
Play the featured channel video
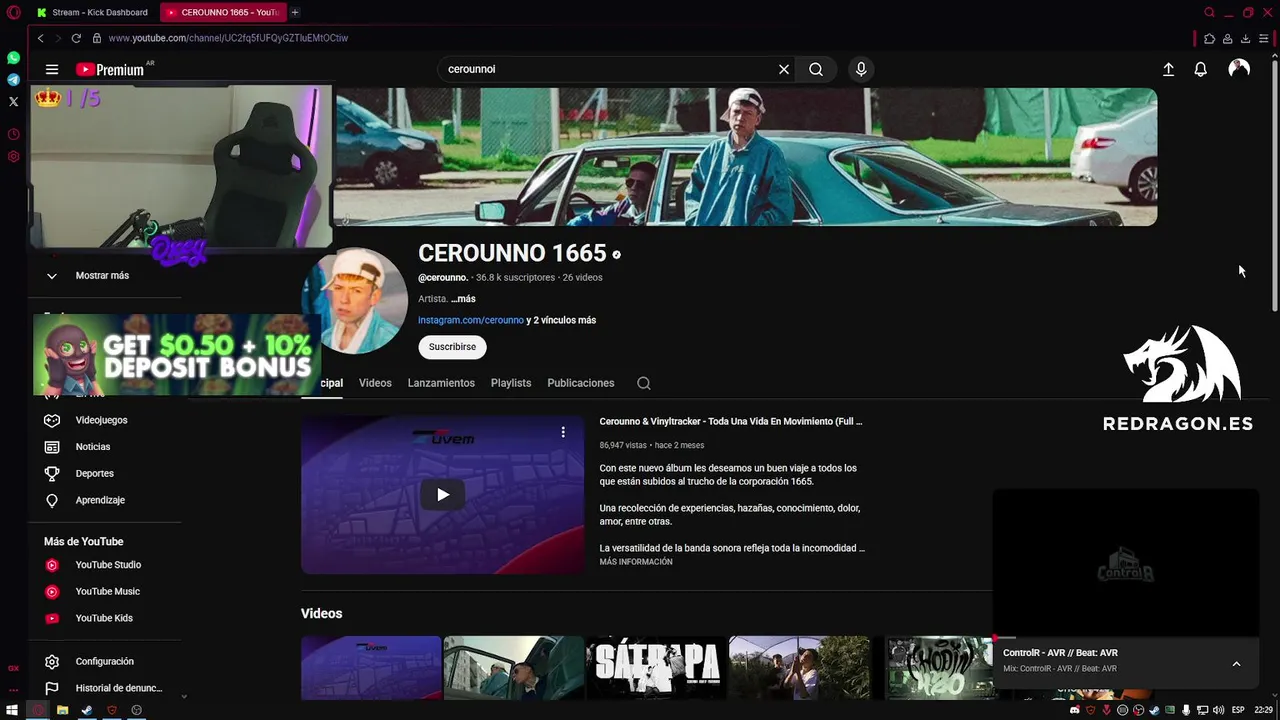pyautogui.click(x=442, y=495)
